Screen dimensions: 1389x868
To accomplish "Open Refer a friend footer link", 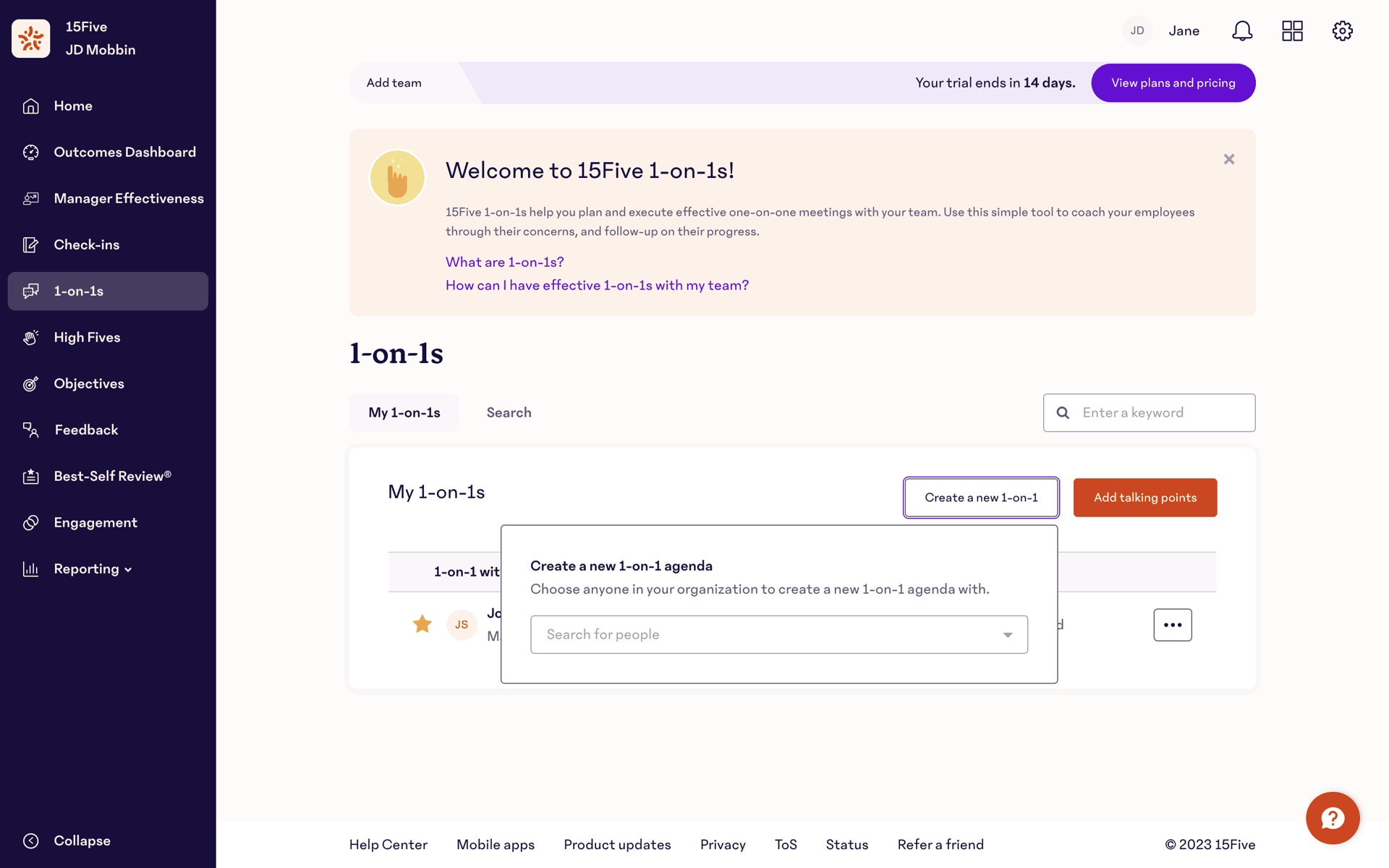I will tap(940, 844).
